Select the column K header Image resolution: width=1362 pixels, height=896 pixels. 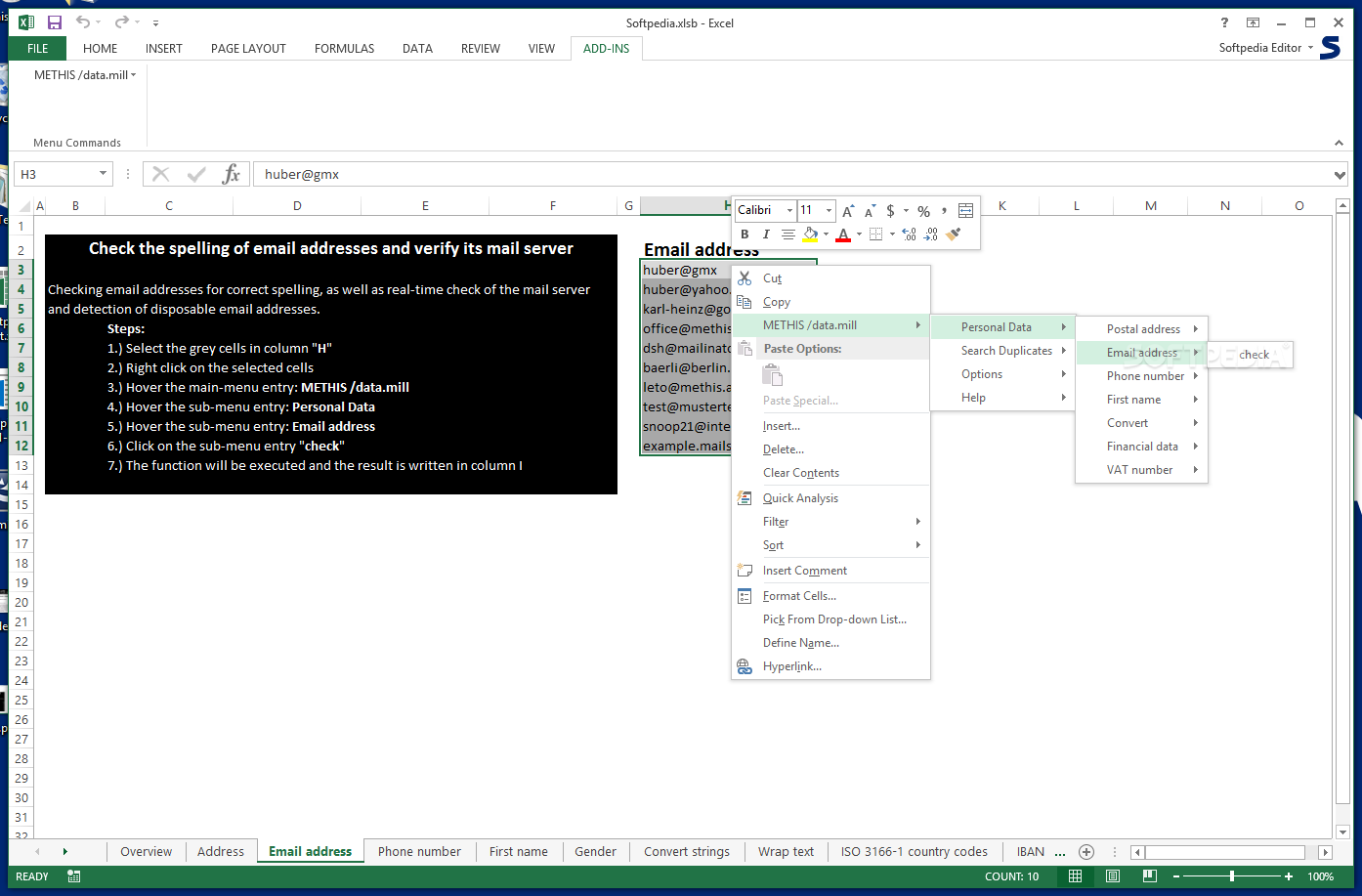point(1002,205)
